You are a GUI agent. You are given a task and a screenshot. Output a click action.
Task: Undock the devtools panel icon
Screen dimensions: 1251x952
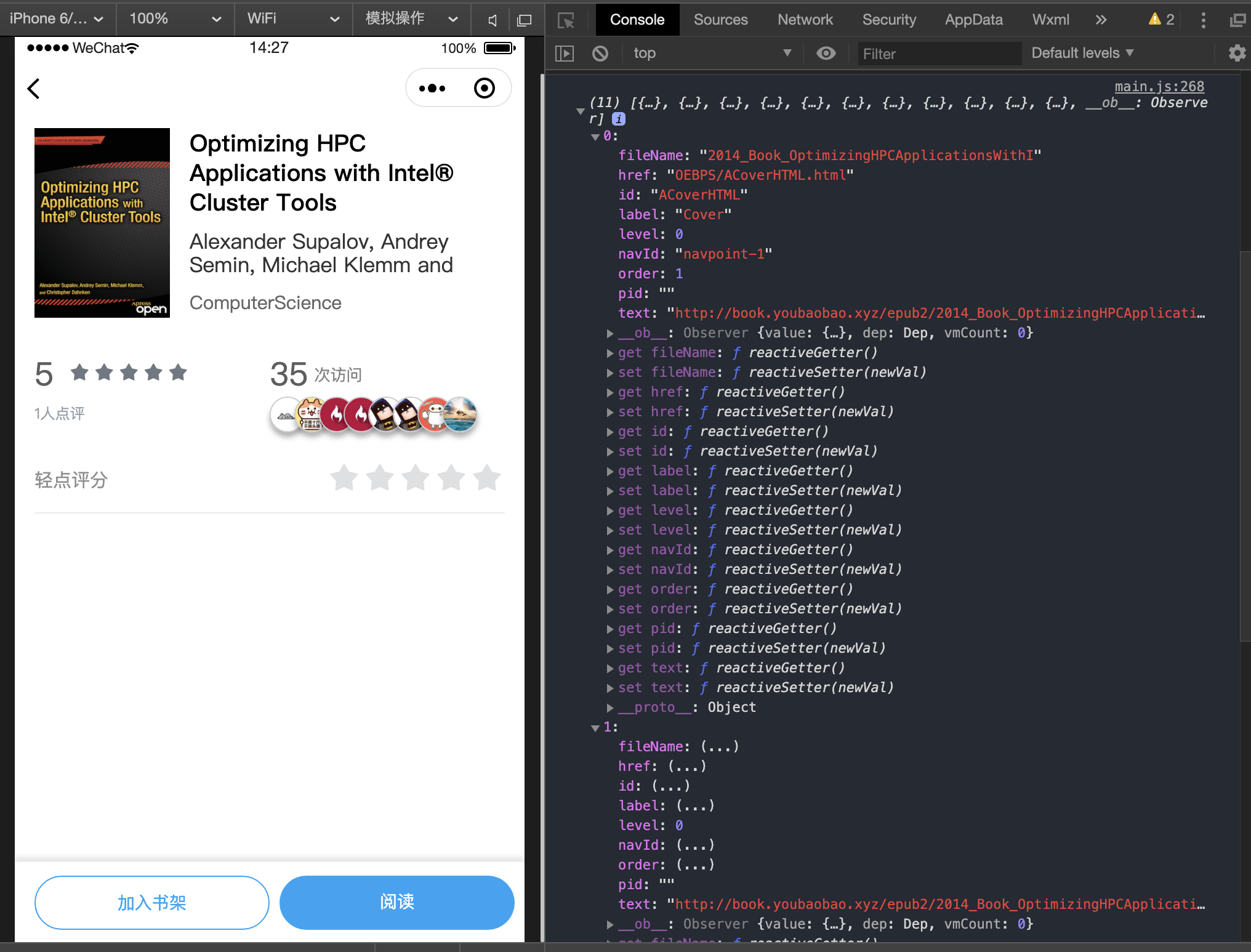tap(1237, 20)
